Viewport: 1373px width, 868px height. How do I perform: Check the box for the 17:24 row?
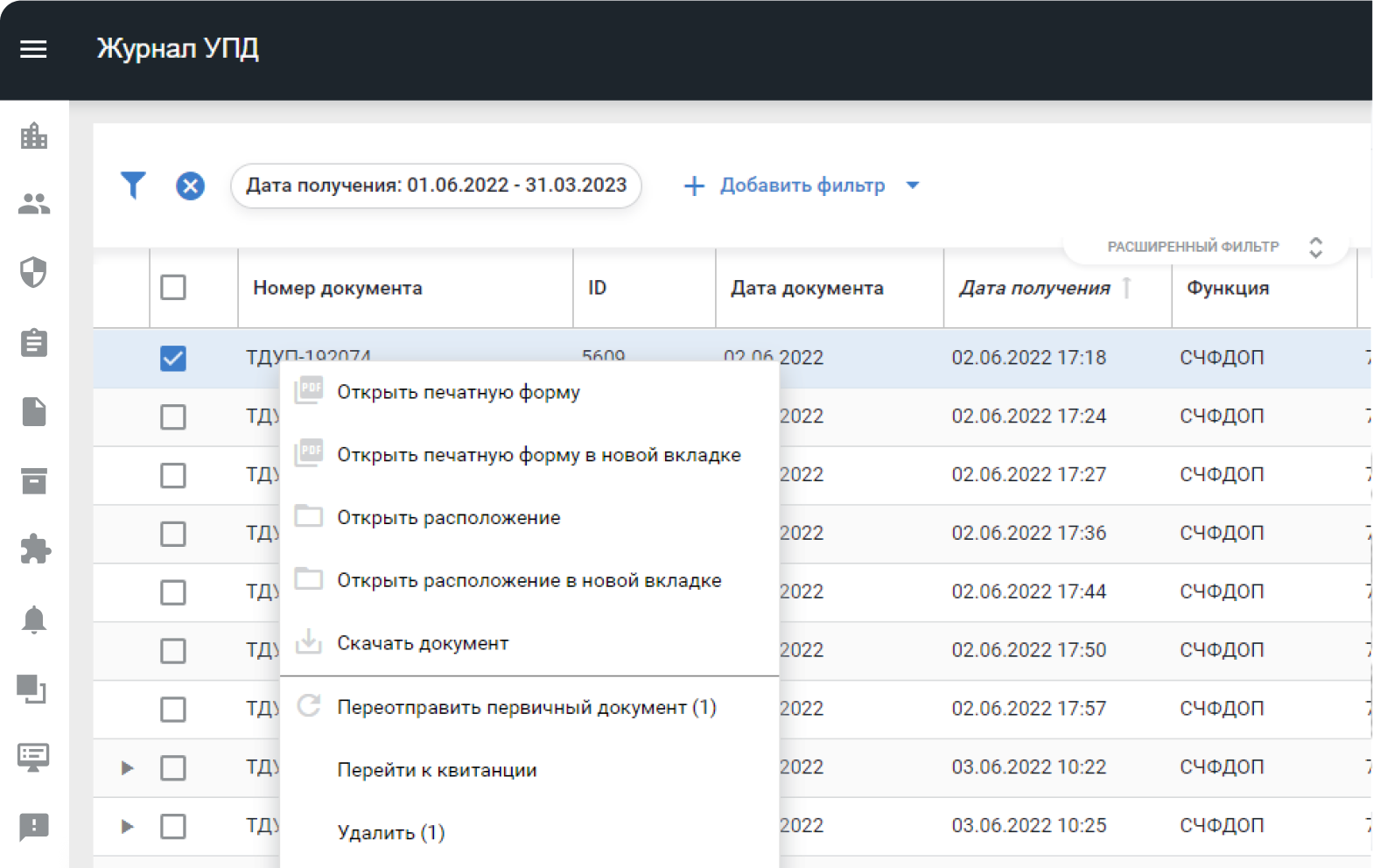(x=173, y=416)
